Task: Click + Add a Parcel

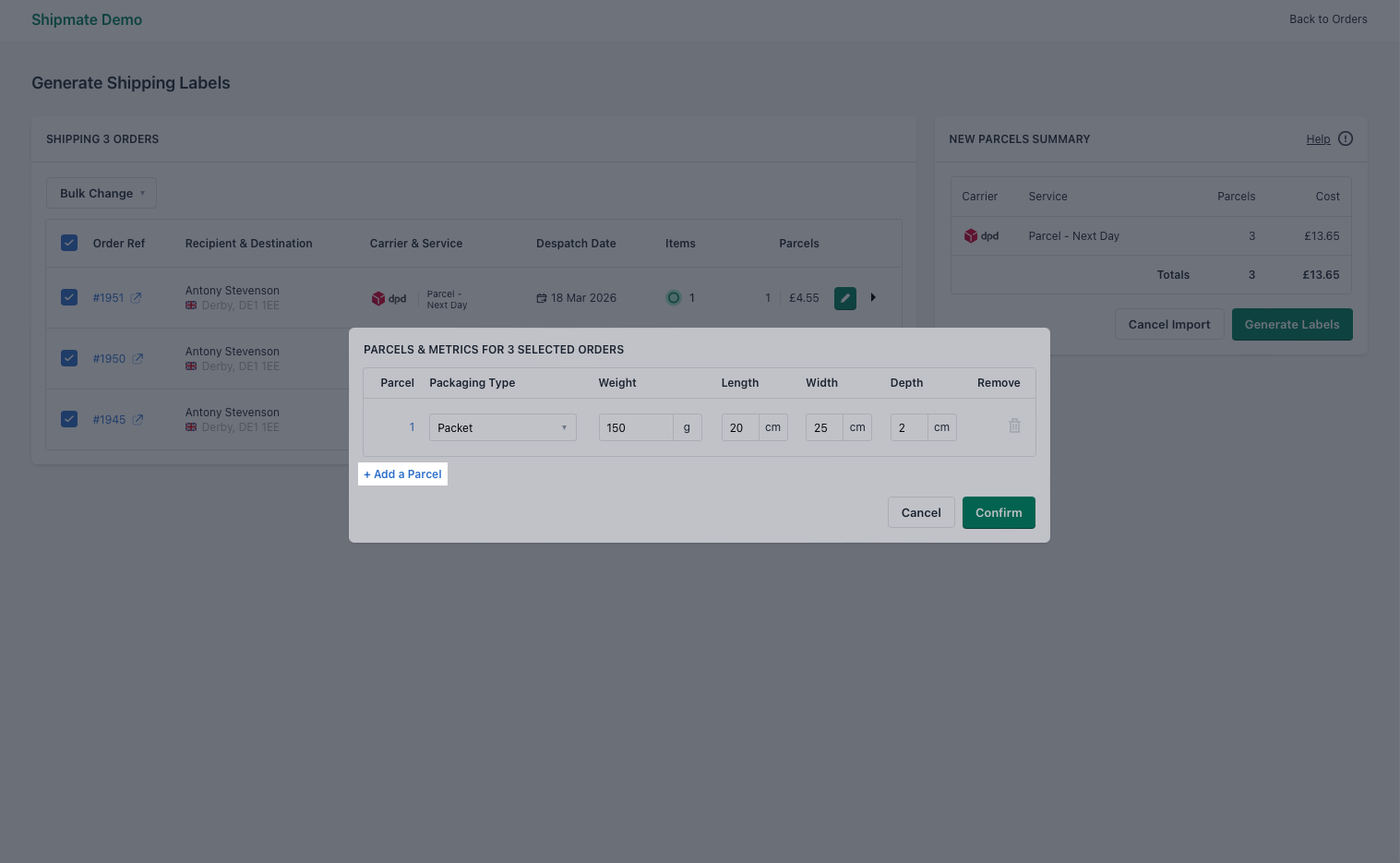Action: click(402, 473)
